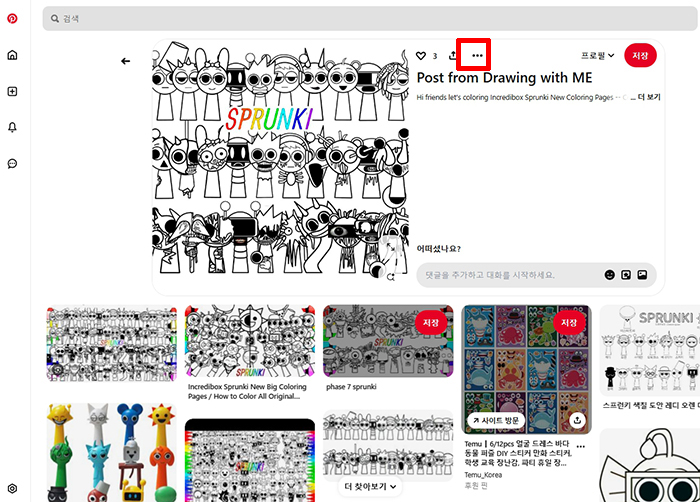Open the messages chat bubble icon
The image size is (700, 502).
(12, 163)
